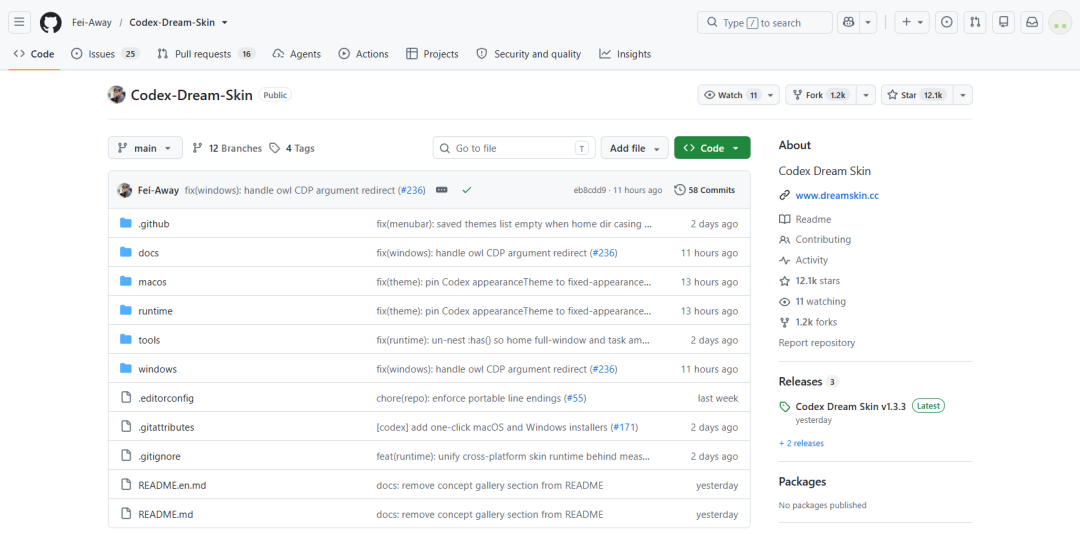
Task: Star the repository
Action: tap(917, 95)
